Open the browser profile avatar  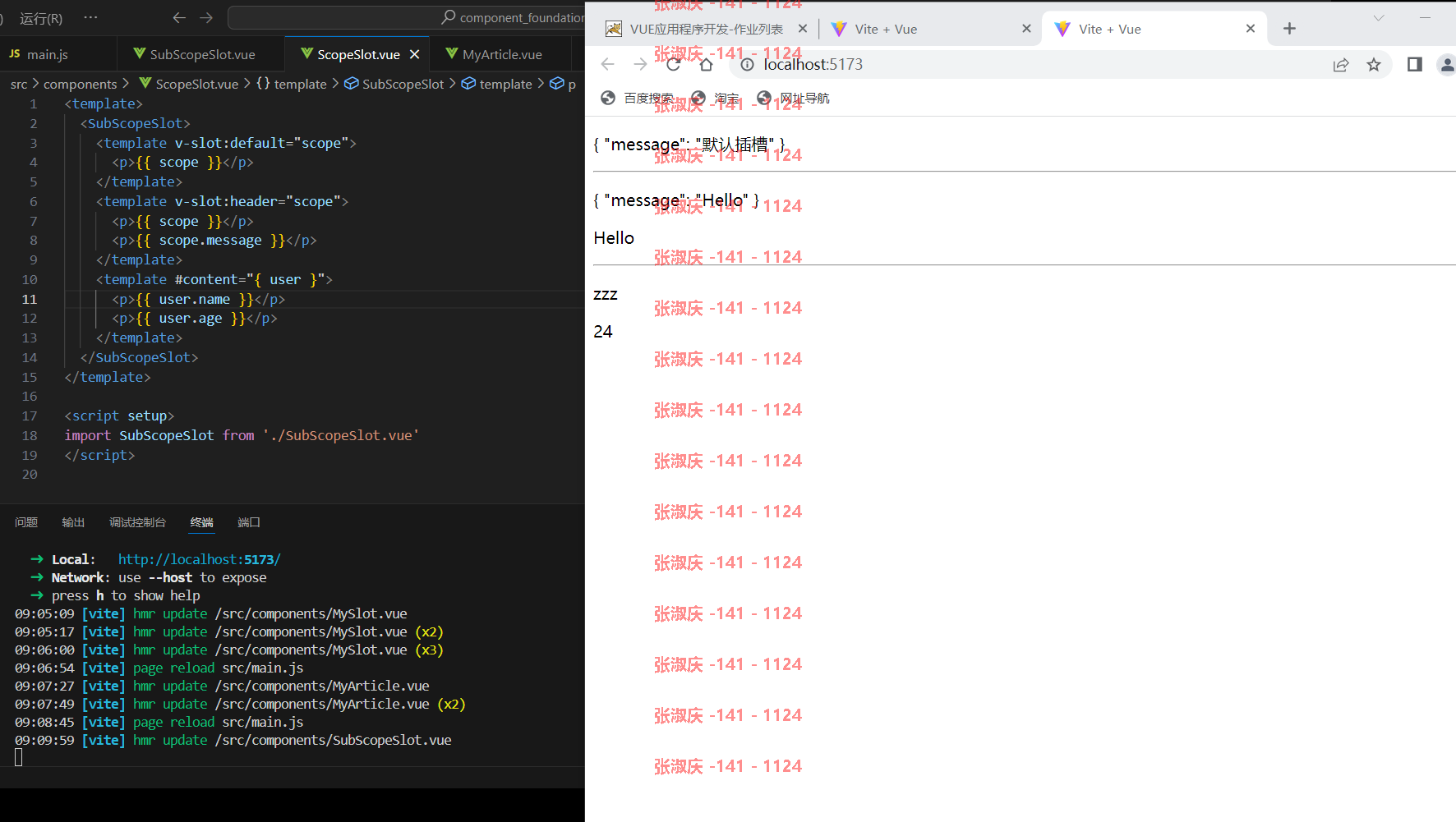coord(1446,64)
